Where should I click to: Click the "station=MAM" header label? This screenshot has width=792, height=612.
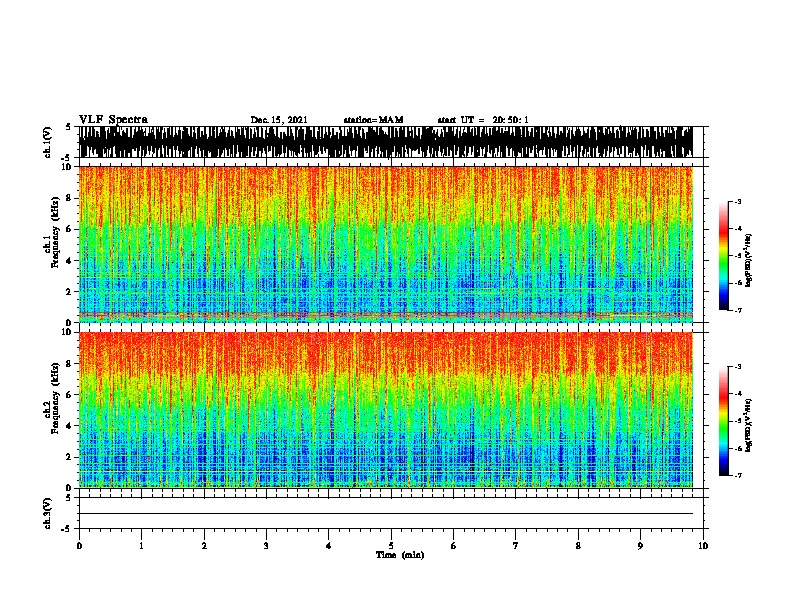pos(373,120)
